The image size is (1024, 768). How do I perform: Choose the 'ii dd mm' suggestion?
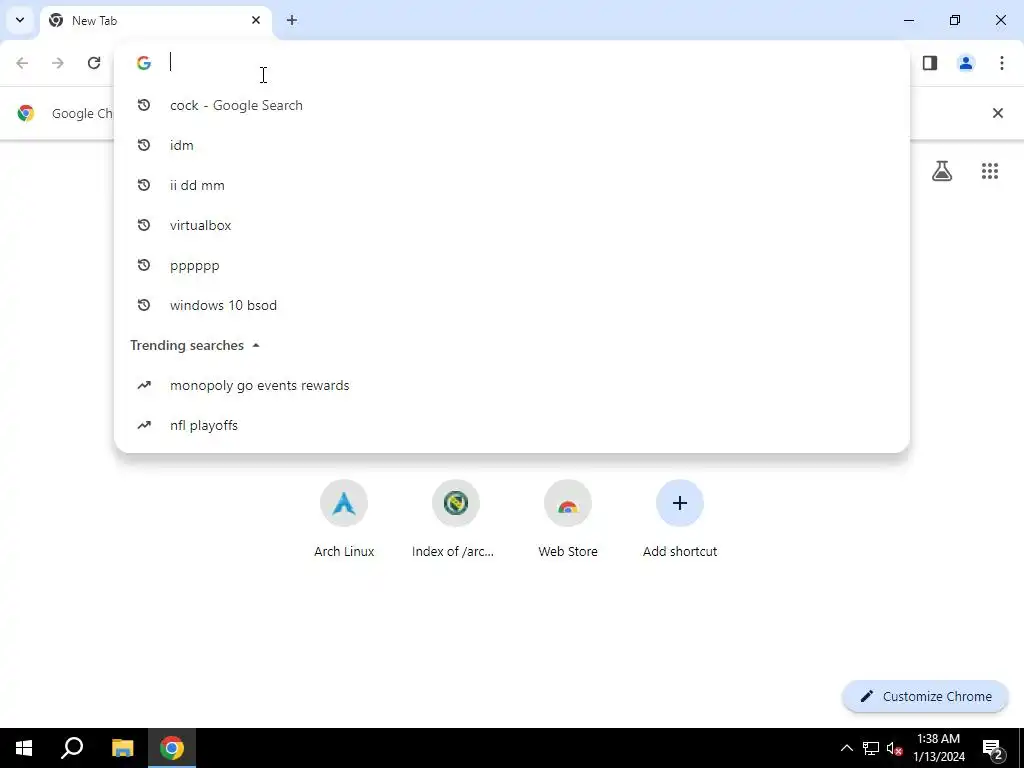[x=511, y=185]
